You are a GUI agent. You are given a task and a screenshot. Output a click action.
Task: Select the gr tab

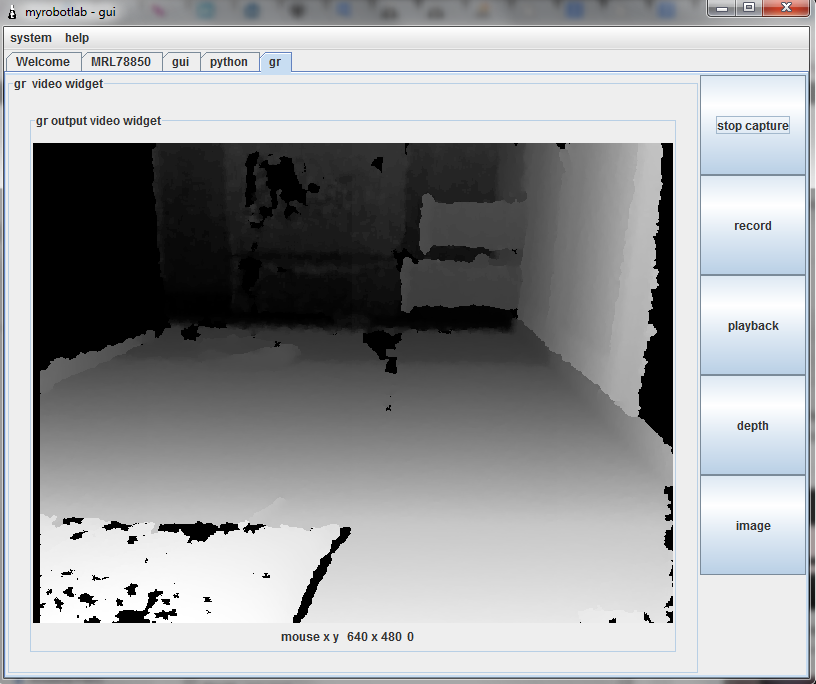(x=275, y=62)
